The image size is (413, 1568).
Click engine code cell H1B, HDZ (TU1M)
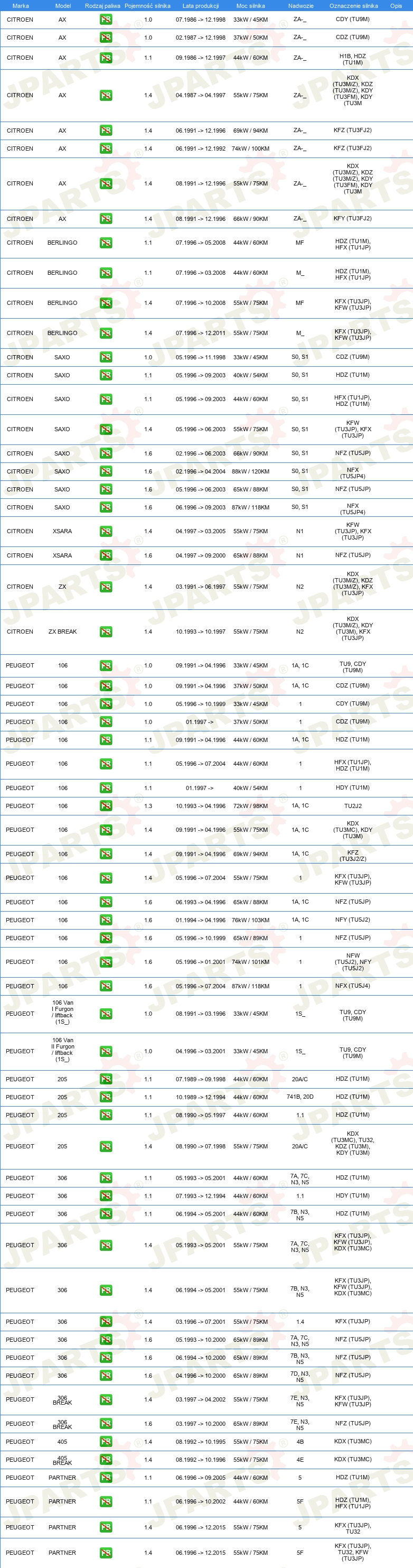click(x=353, y=59)
